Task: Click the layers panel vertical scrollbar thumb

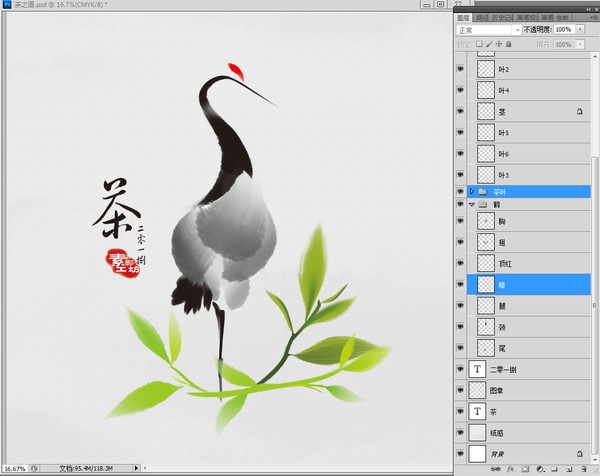Action: click(595, 304)
